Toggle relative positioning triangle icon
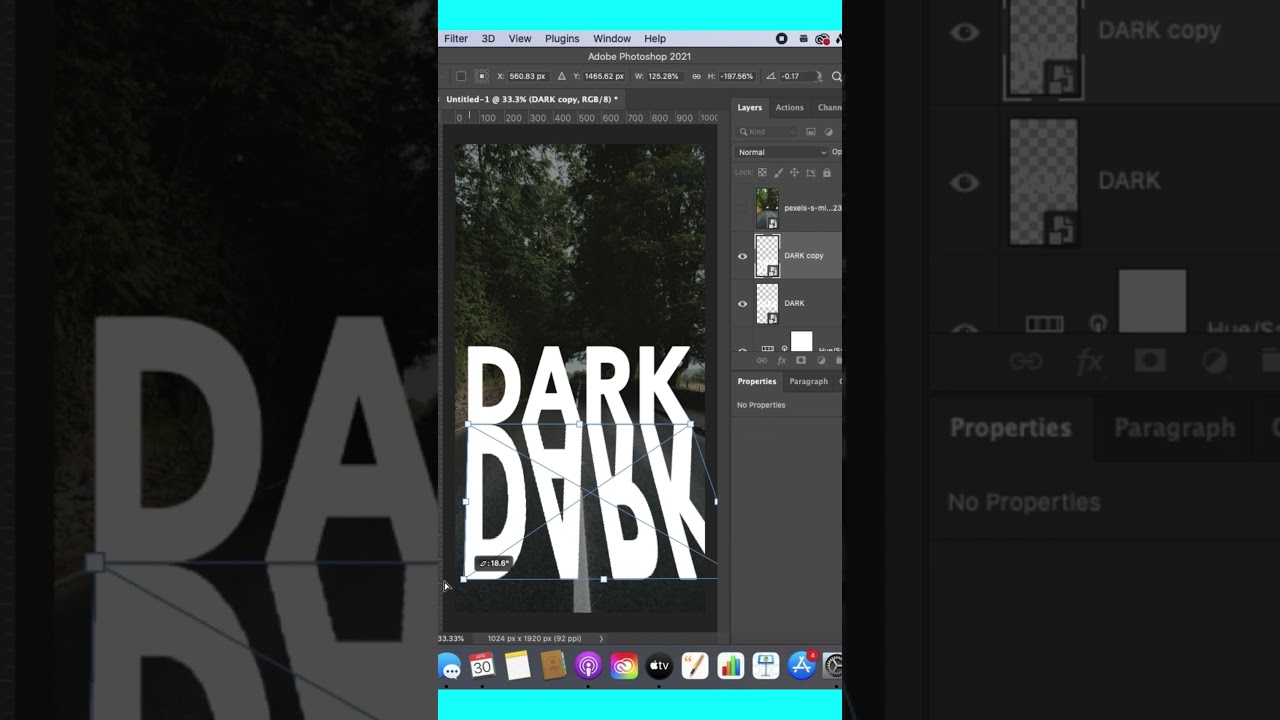 tap(561, 76)
